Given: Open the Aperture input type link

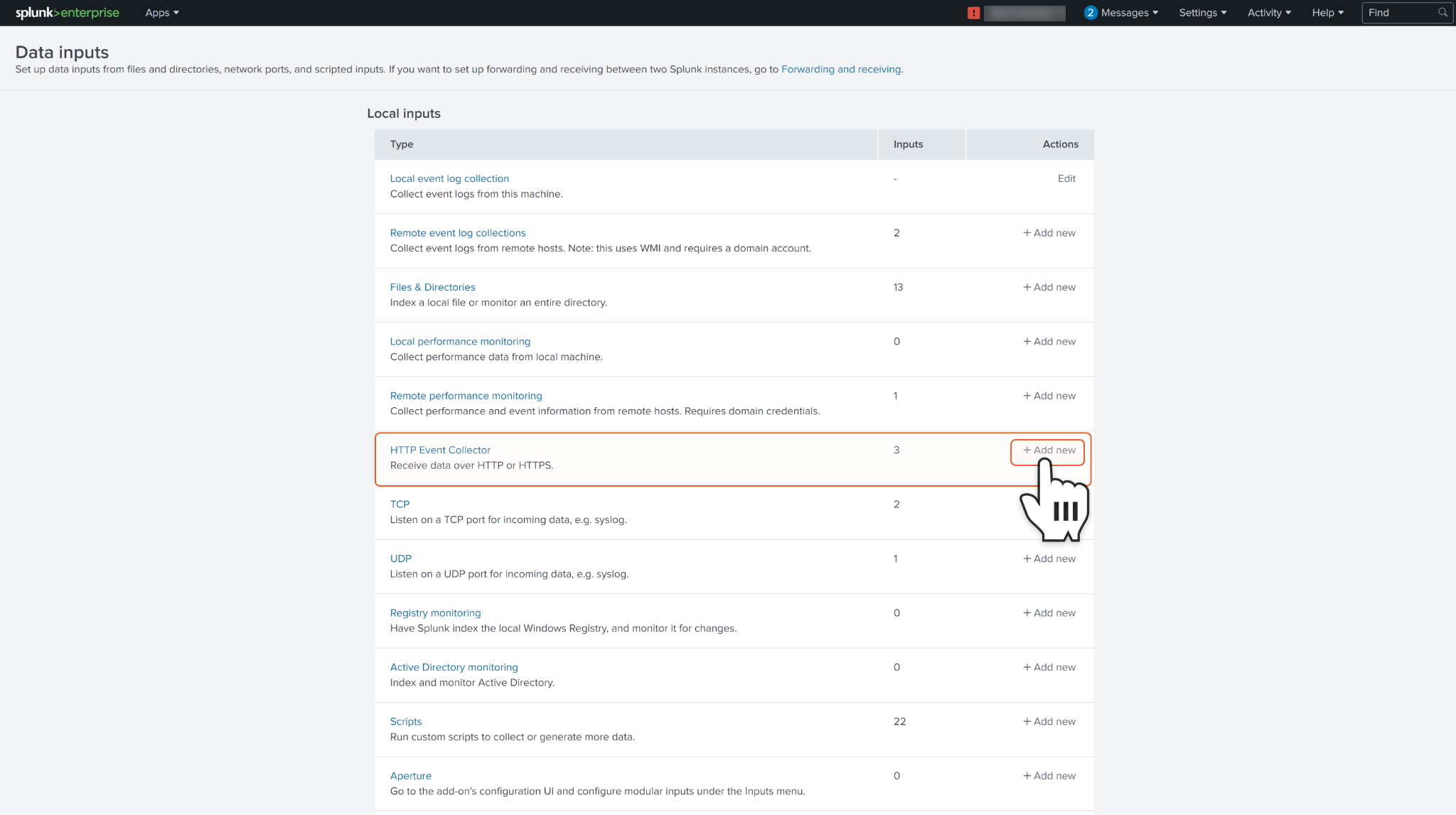Looking at the screenshot, I should coord(410,776).
